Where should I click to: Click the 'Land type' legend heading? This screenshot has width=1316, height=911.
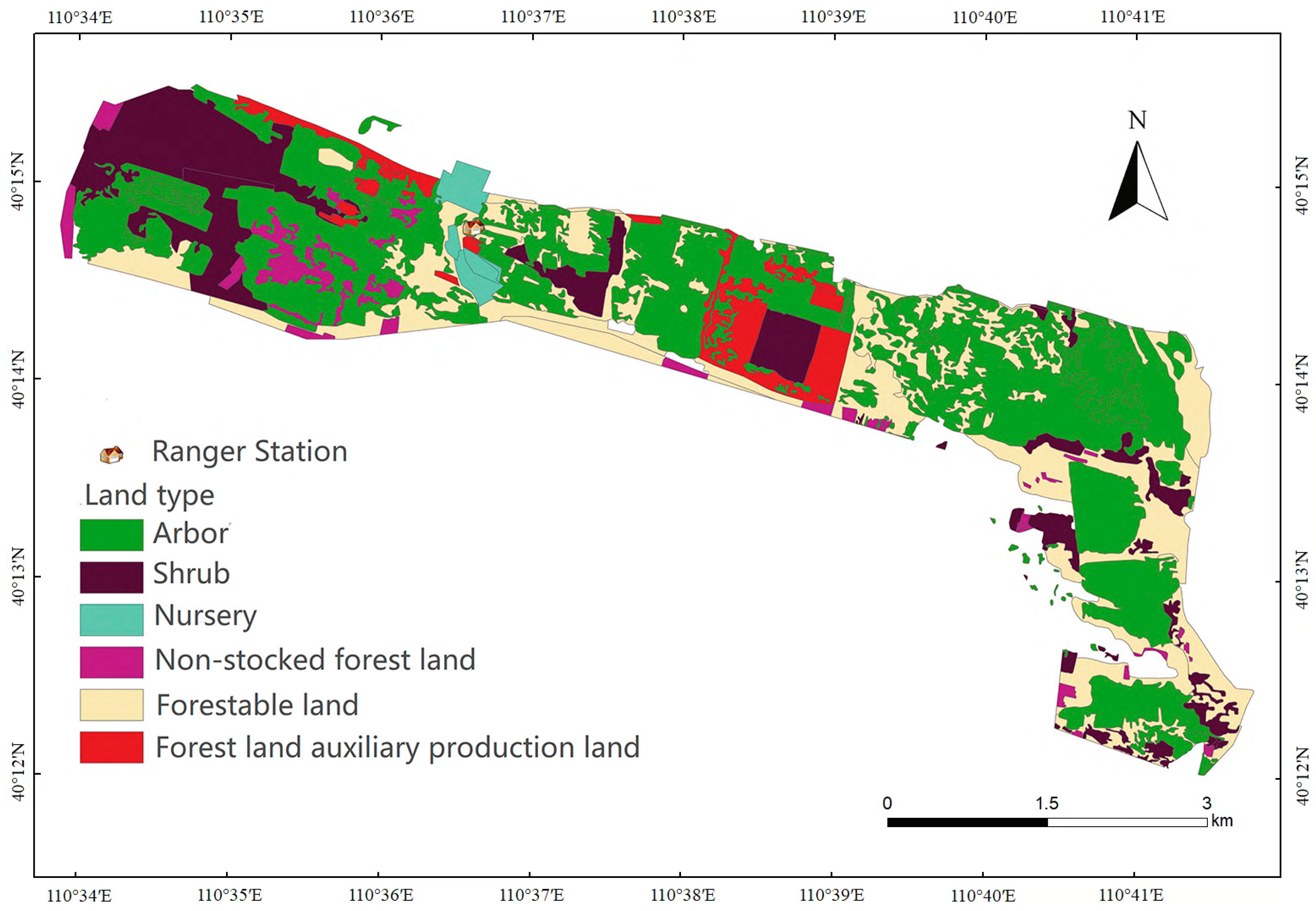coord(150,495)
